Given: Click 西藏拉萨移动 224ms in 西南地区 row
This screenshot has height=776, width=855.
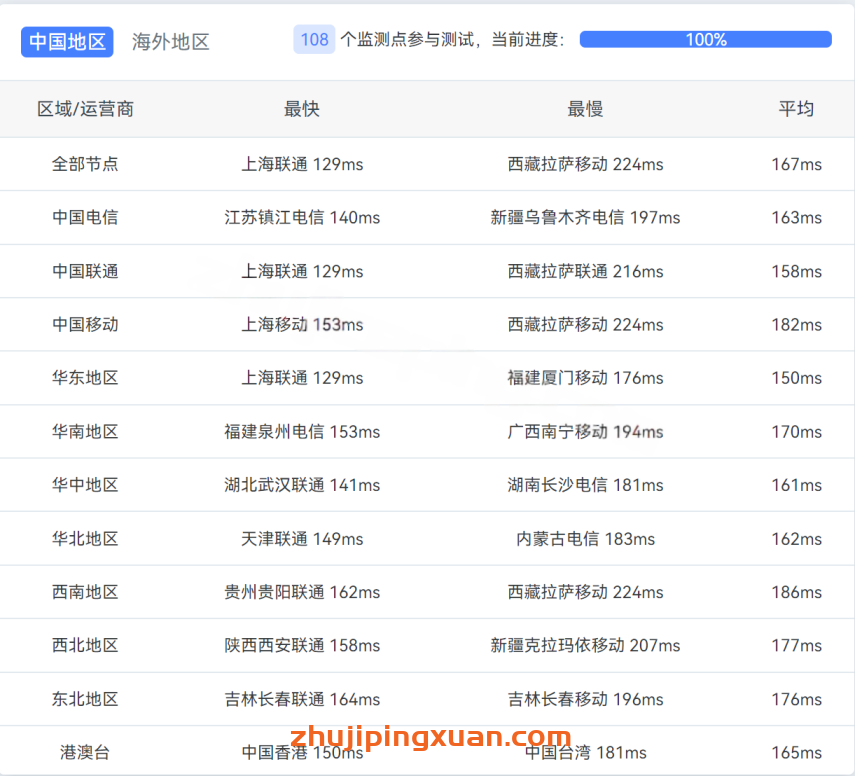Looking at the screenshot, I should tap(585, 592).
